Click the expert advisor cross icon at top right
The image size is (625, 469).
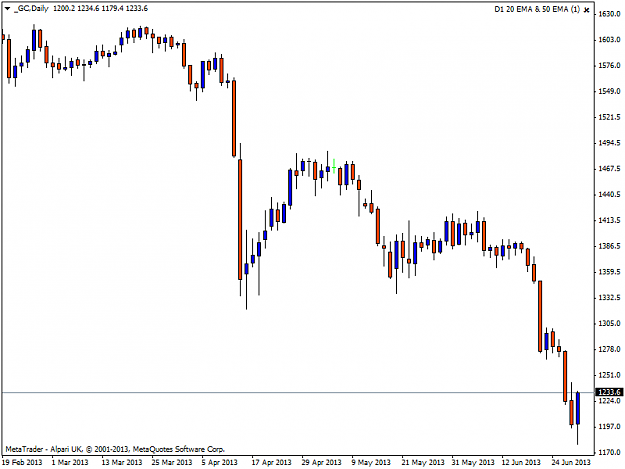[x=586, y=10]
